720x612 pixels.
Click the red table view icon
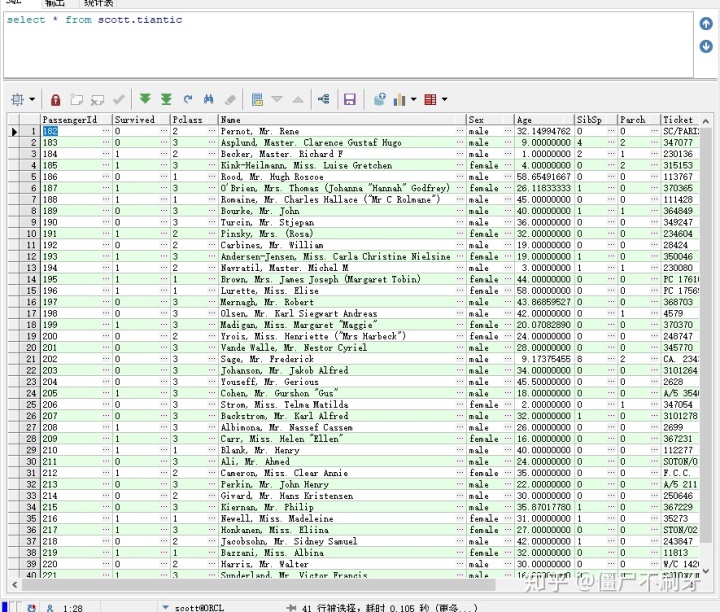430,99
